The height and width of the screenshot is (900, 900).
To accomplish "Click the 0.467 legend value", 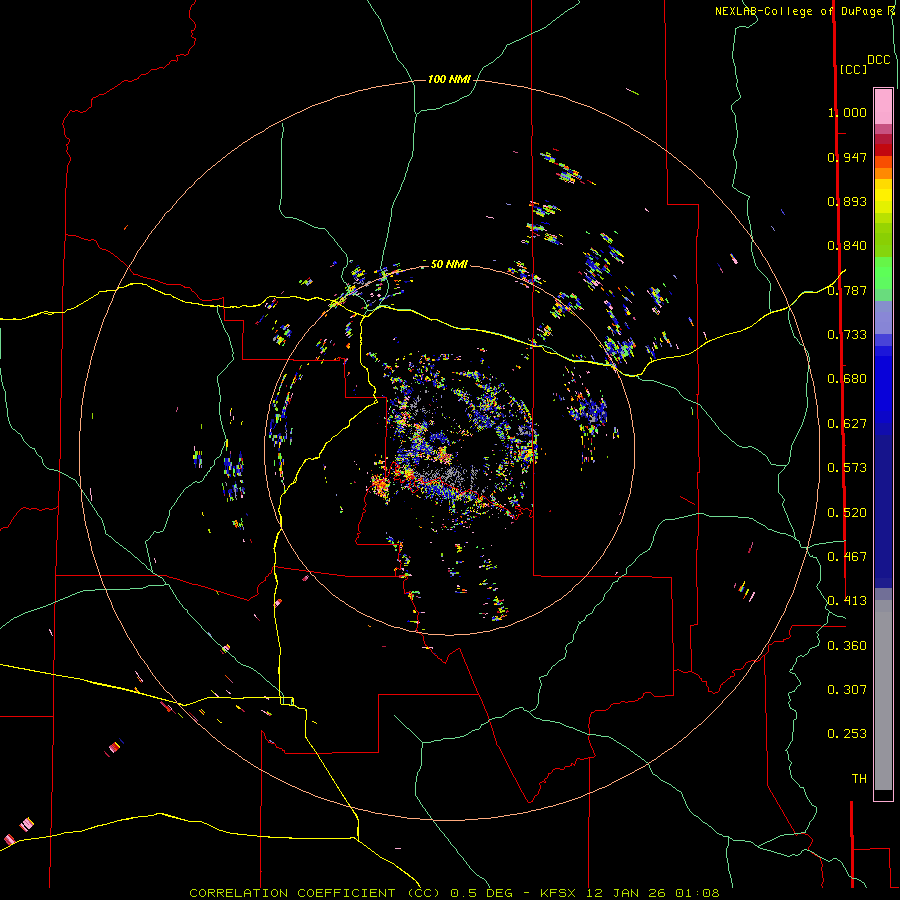I will pyautogui.click(x=847, y=557).
